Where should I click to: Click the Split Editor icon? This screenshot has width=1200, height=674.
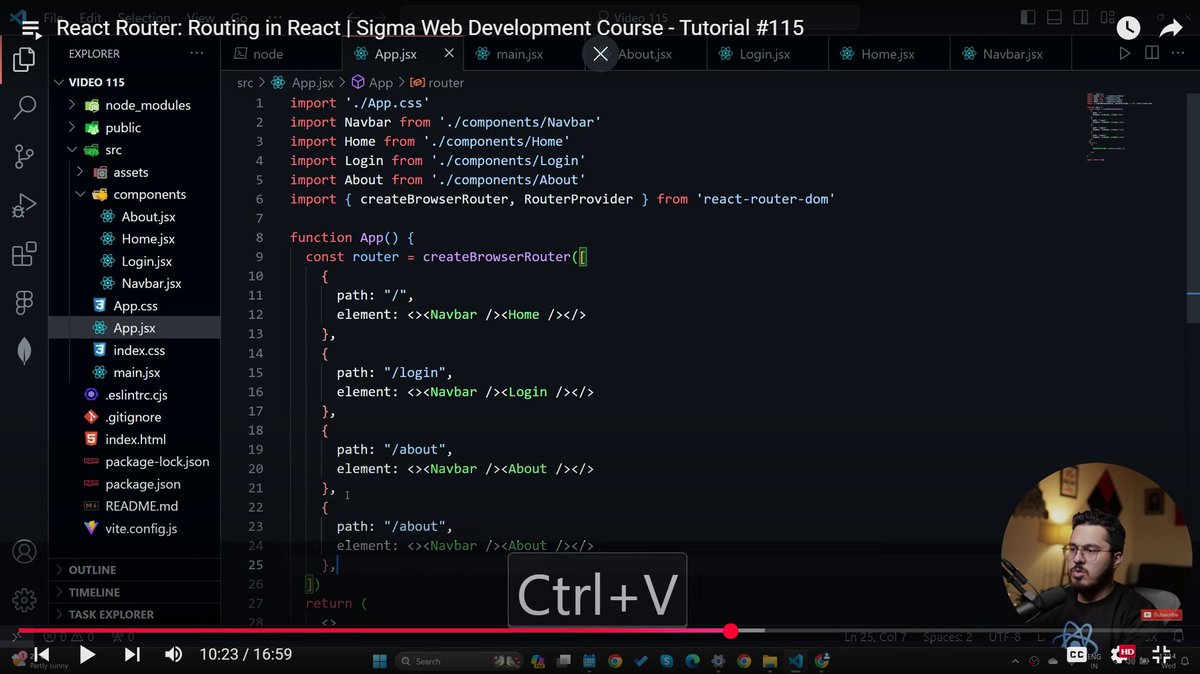1151,54
